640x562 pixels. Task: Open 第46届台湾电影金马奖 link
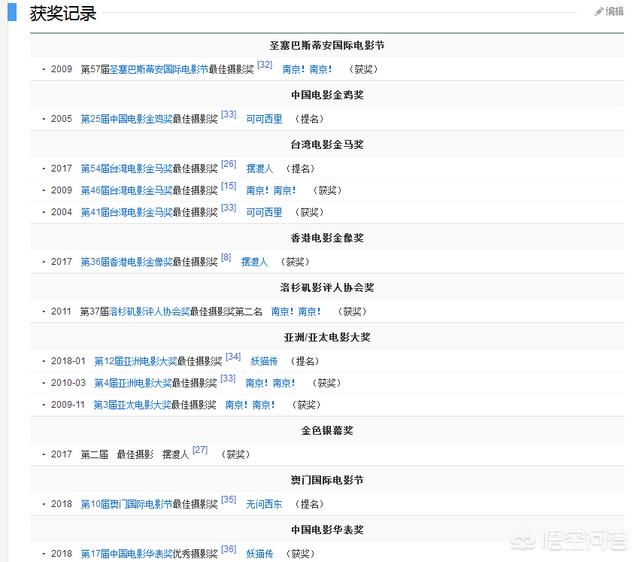pos(126,190)
